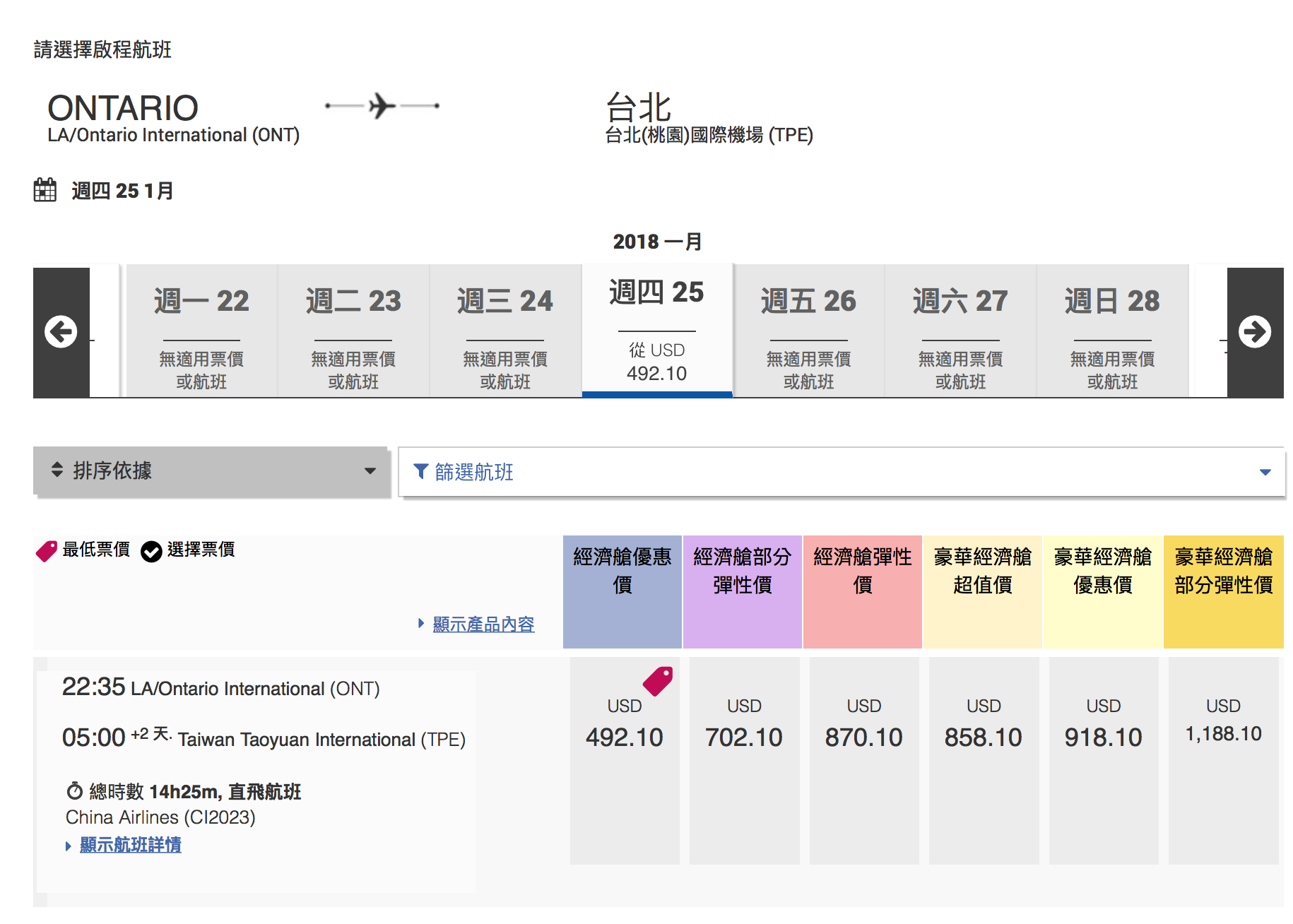Click the airplane route icon

coord(382,106)
